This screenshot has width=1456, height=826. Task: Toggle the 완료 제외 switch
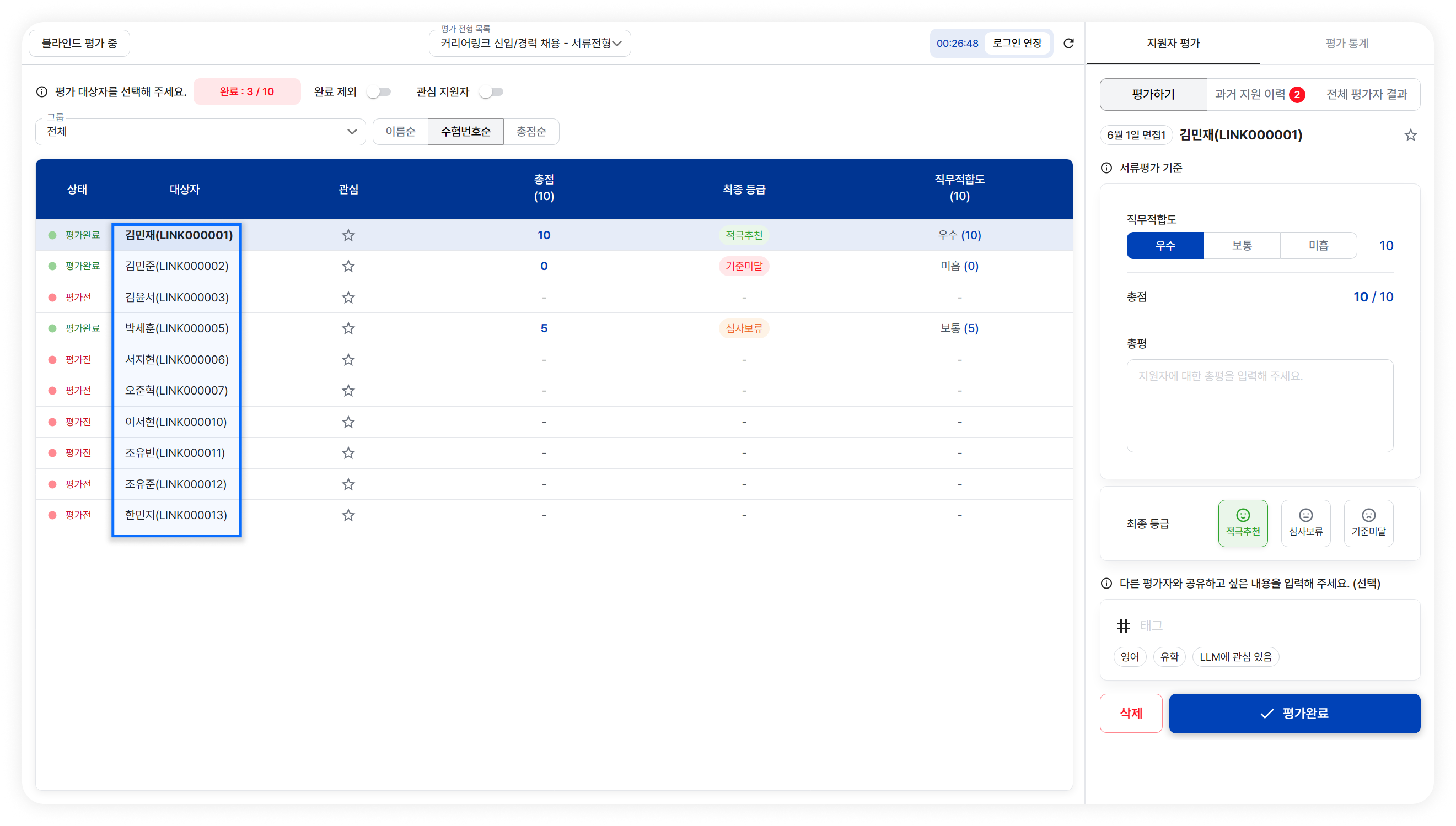(378, 92)
